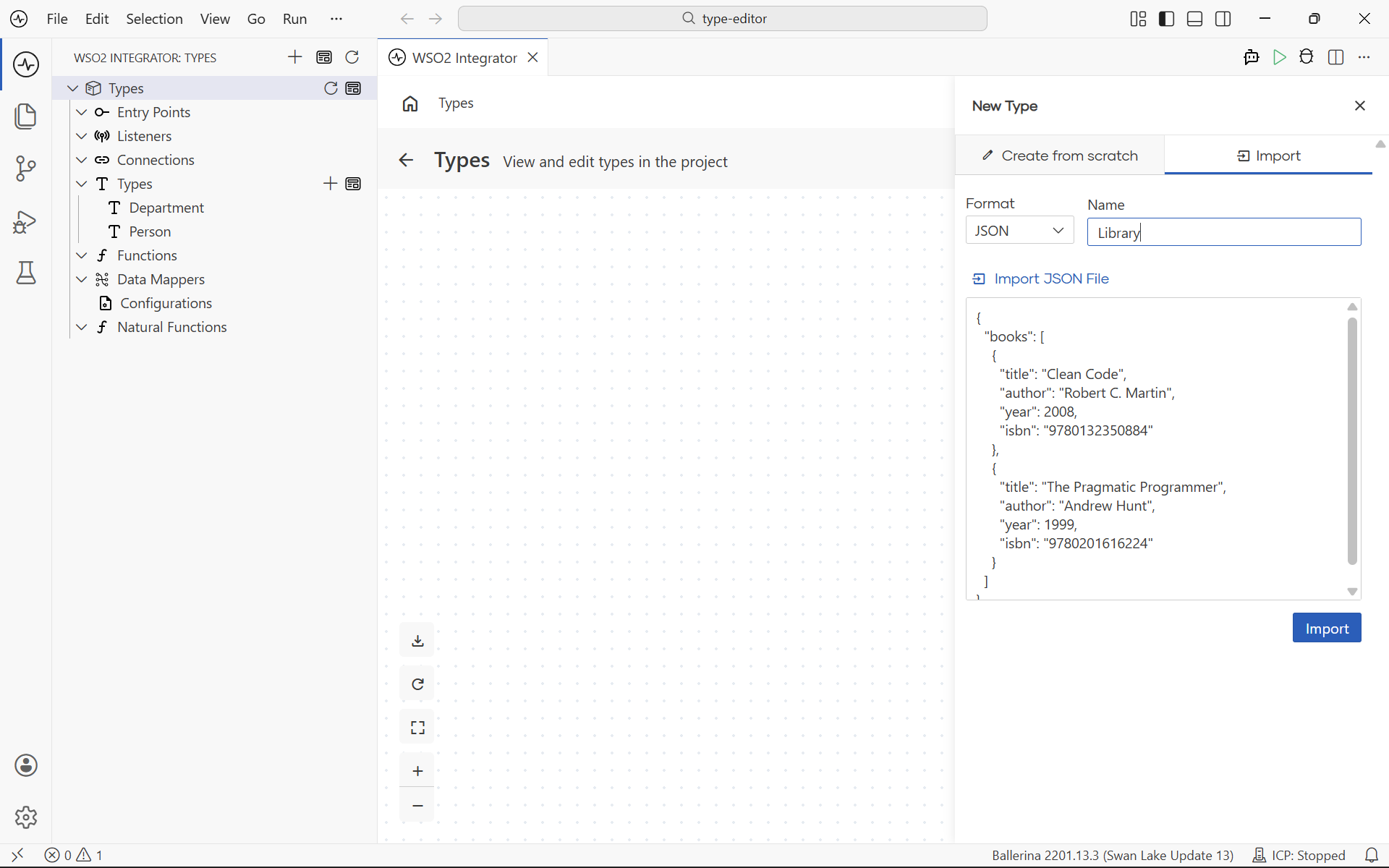Click Types breadcrumb link
The width and height of the screenshot is (1389, 868).
[456, 103]
